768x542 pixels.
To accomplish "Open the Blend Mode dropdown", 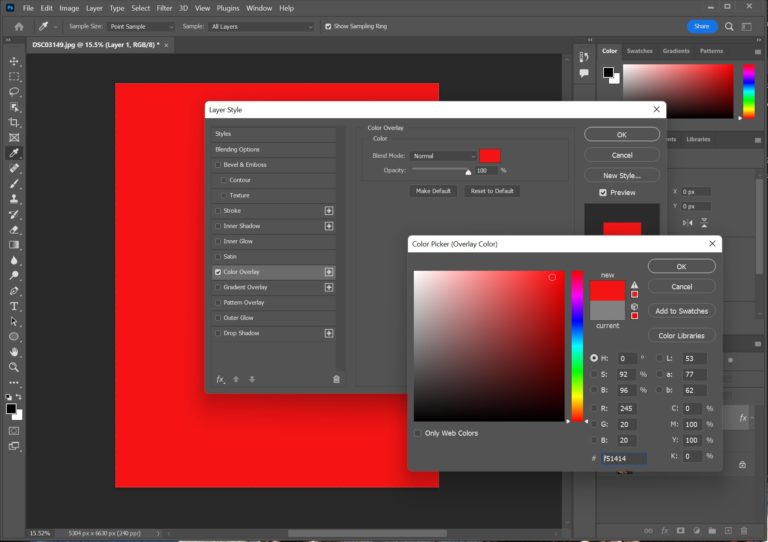I will 444,156.
